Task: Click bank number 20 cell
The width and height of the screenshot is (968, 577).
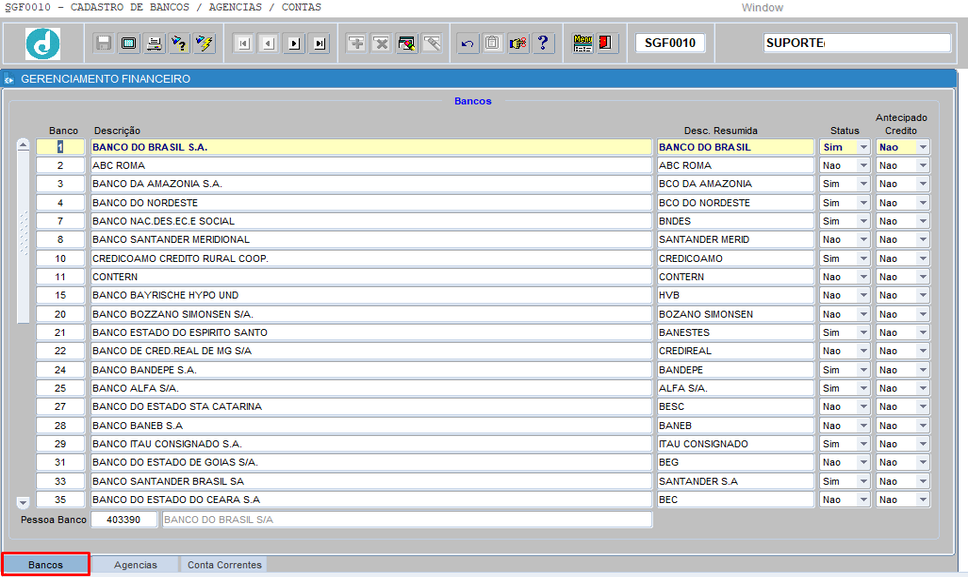Action: pyautogui.click(x=60, y=314)
